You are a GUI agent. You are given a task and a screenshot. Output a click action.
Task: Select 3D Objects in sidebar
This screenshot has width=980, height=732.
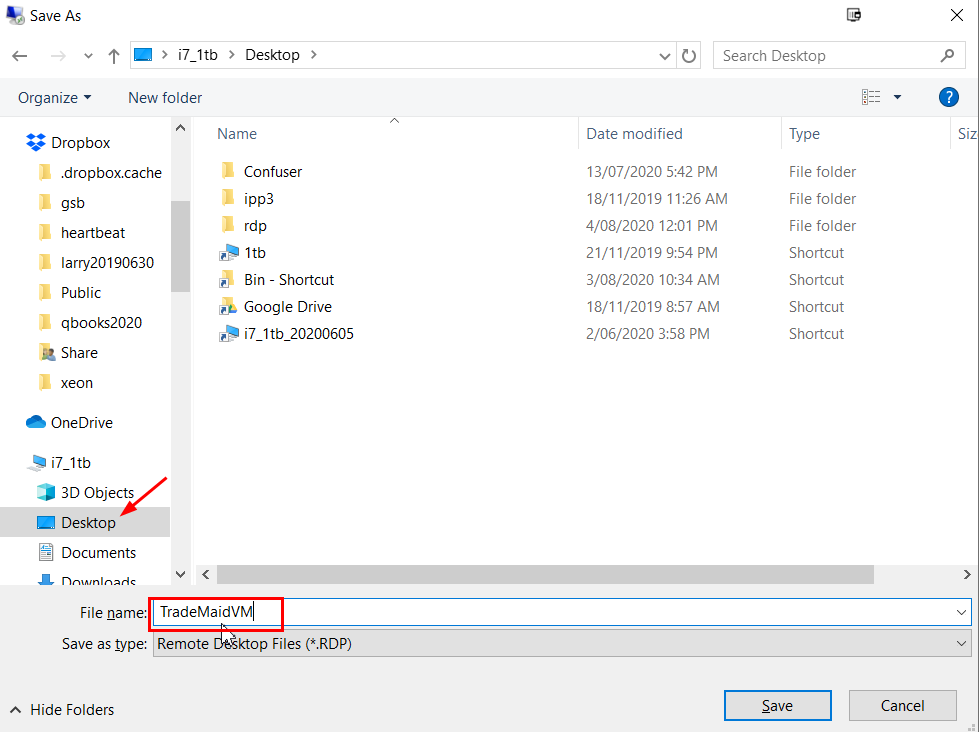pyautogui.click(x=97, y=493)
